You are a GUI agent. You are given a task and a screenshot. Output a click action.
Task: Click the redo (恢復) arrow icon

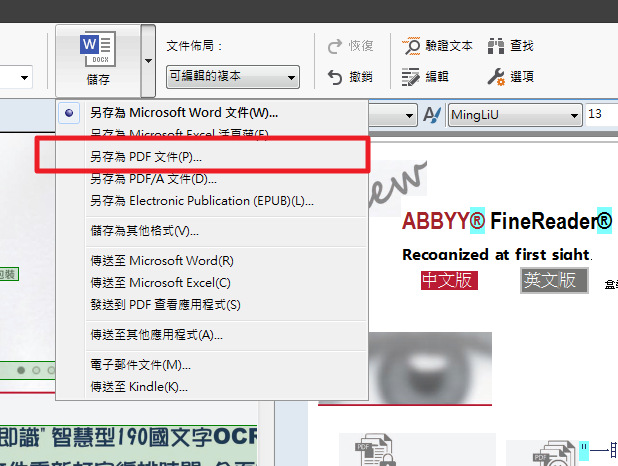pyautogui.click(x=335, y=46)
